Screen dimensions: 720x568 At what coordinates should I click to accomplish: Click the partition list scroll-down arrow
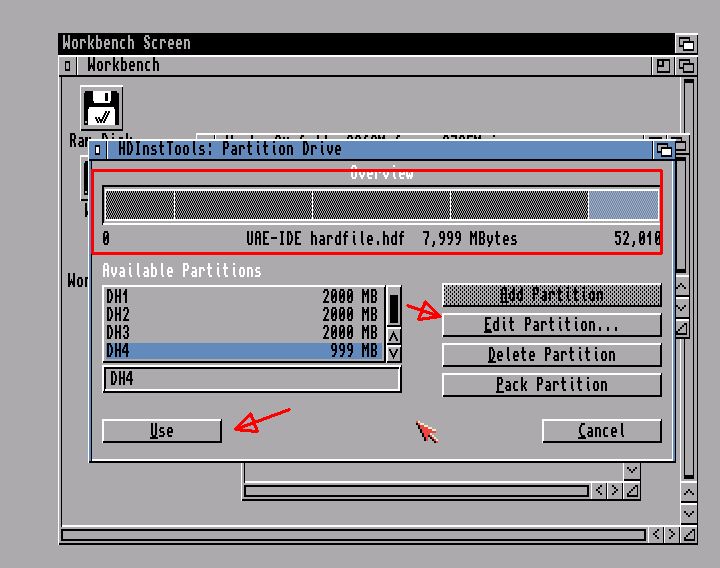393,352
